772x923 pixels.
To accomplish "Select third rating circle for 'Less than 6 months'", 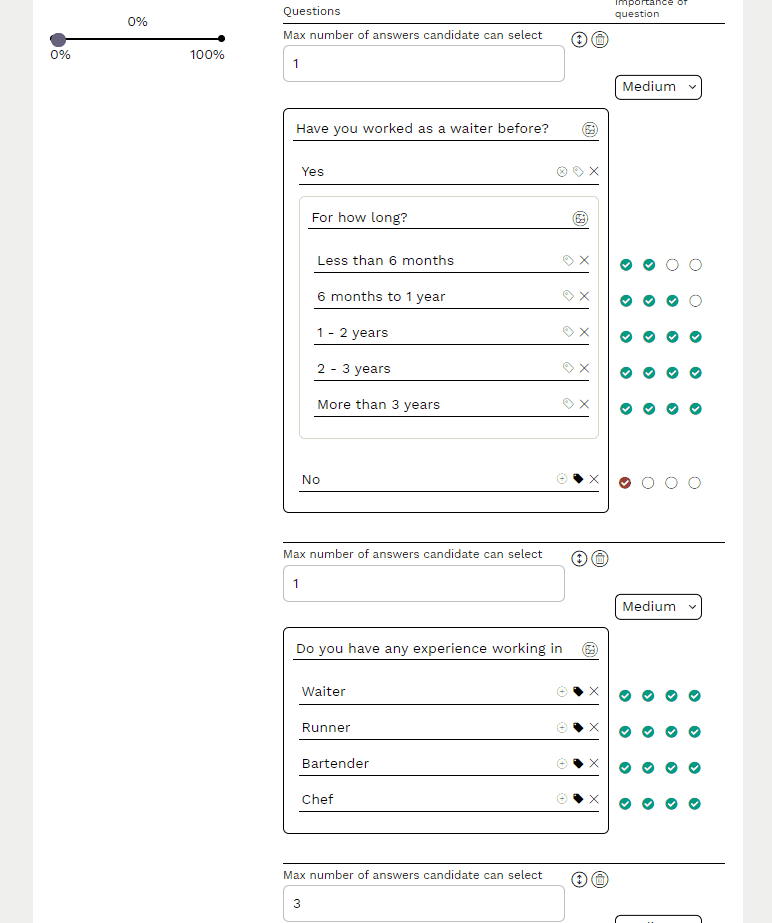I will click(x=672, y=265).
